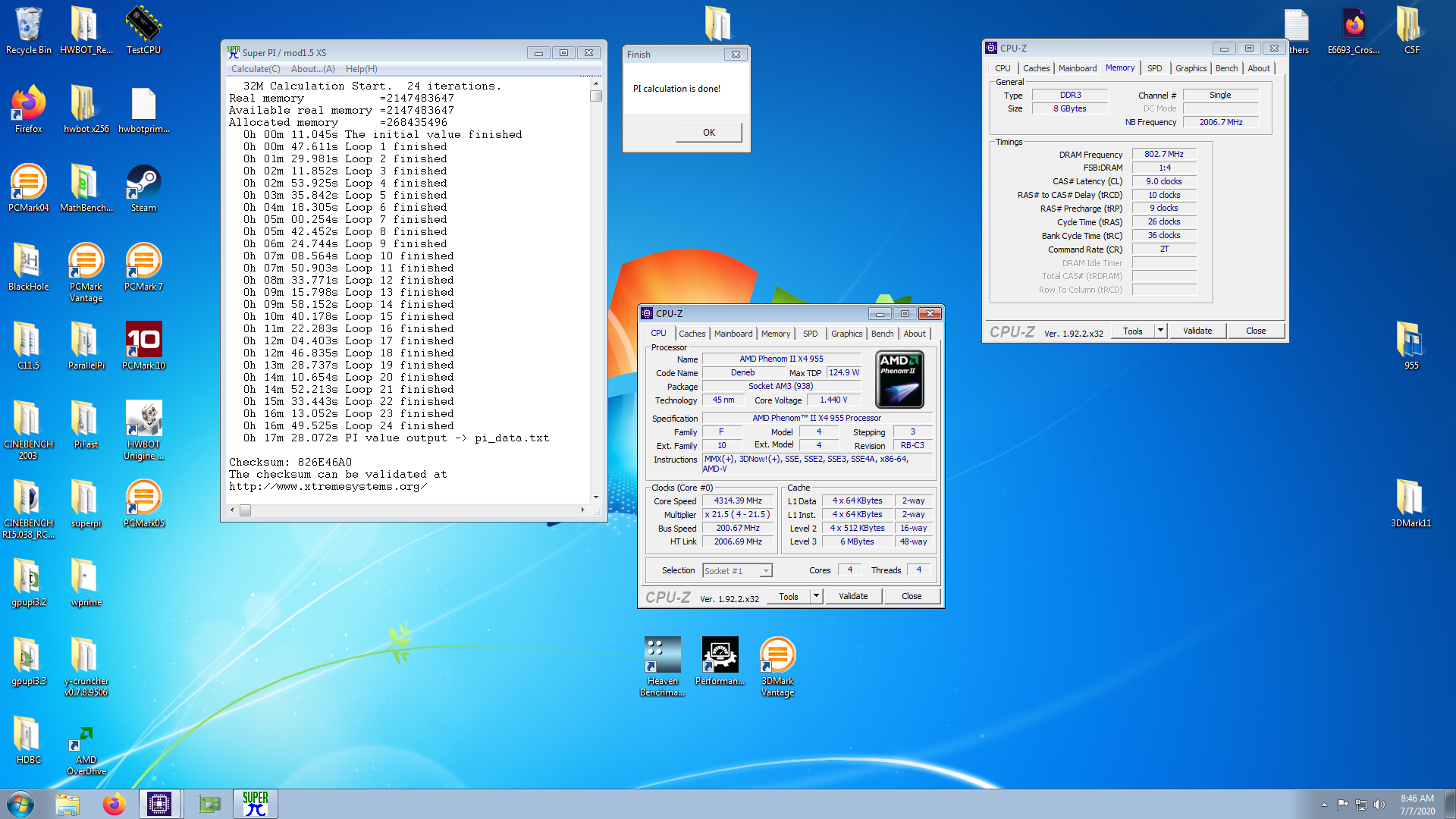Open the y-cruncher v0.7.8.9506 folder

(86, 667)
